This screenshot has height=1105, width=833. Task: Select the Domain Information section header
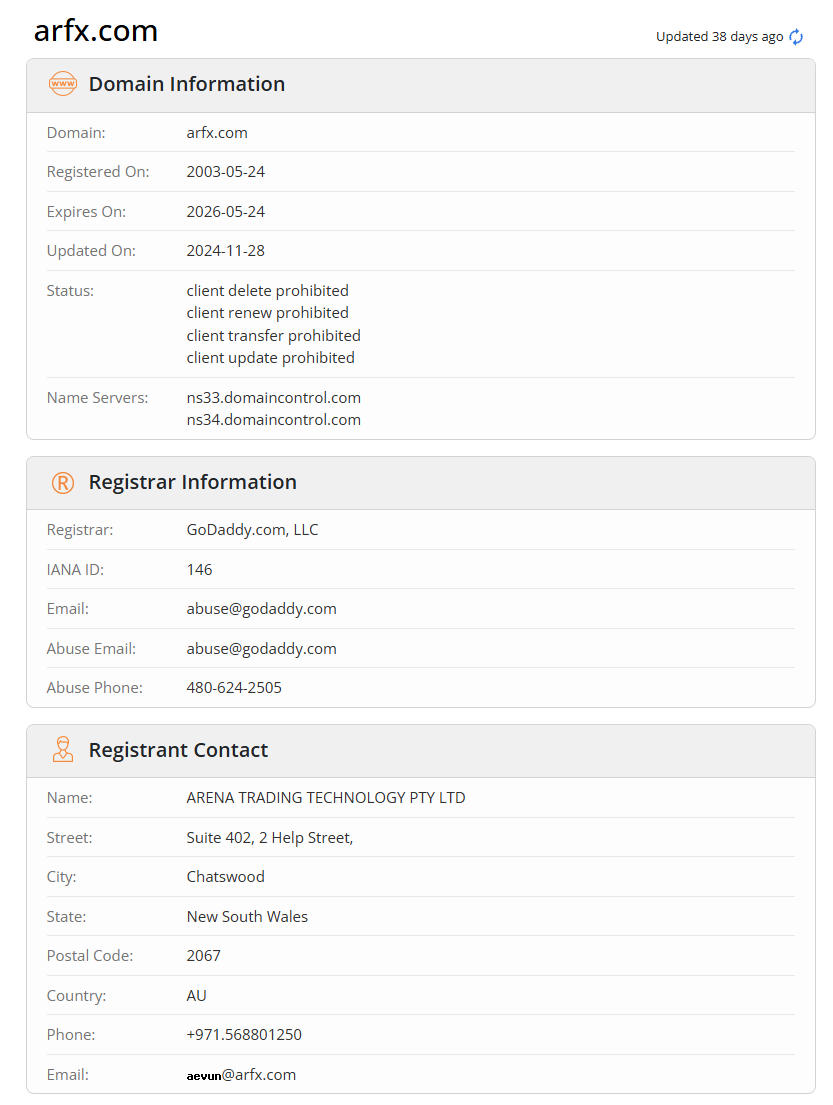point(187,84)
